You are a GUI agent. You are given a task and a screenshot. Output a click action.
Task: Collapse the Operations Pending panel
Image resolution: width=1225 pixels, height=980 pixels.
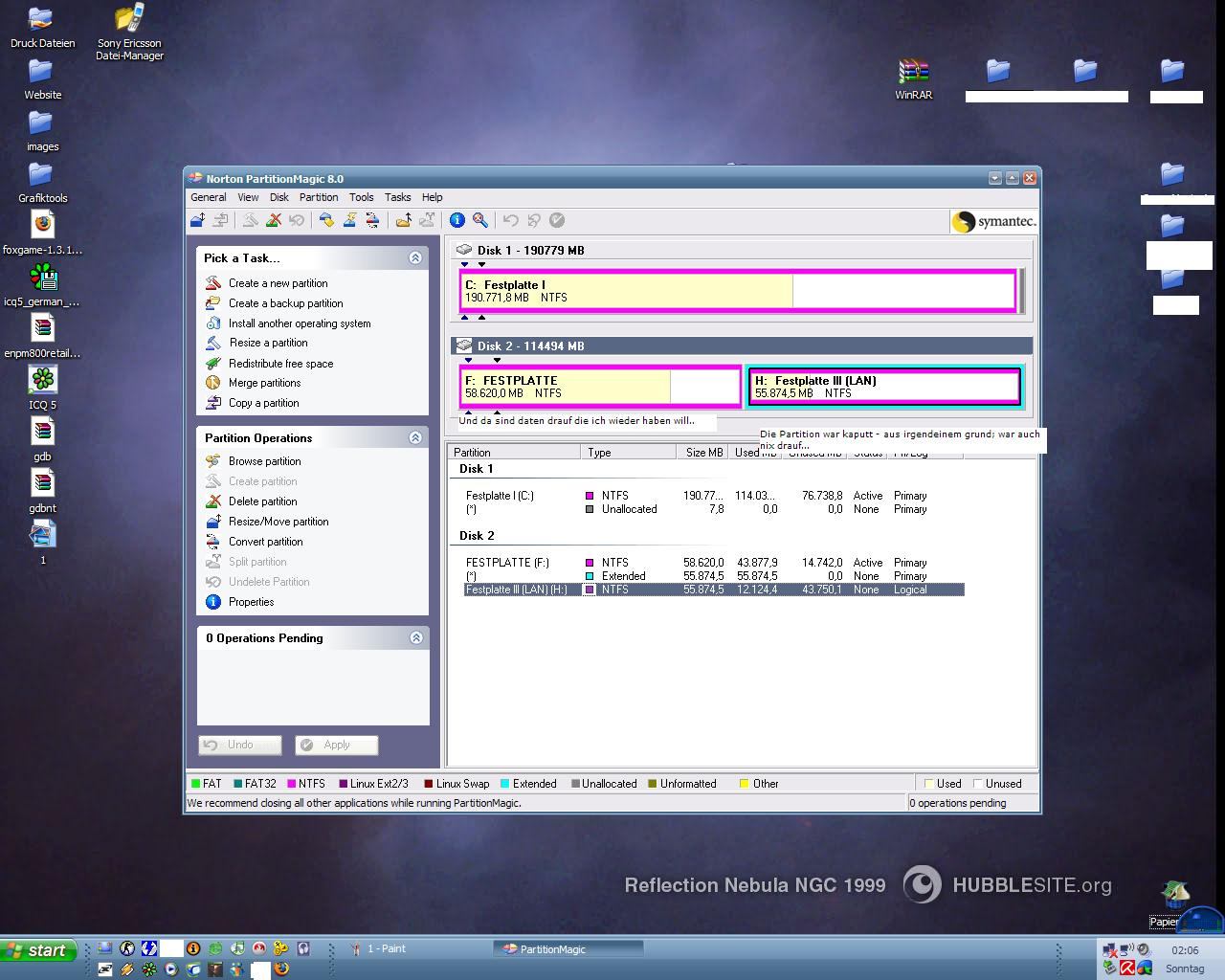(x=415, y=637)
